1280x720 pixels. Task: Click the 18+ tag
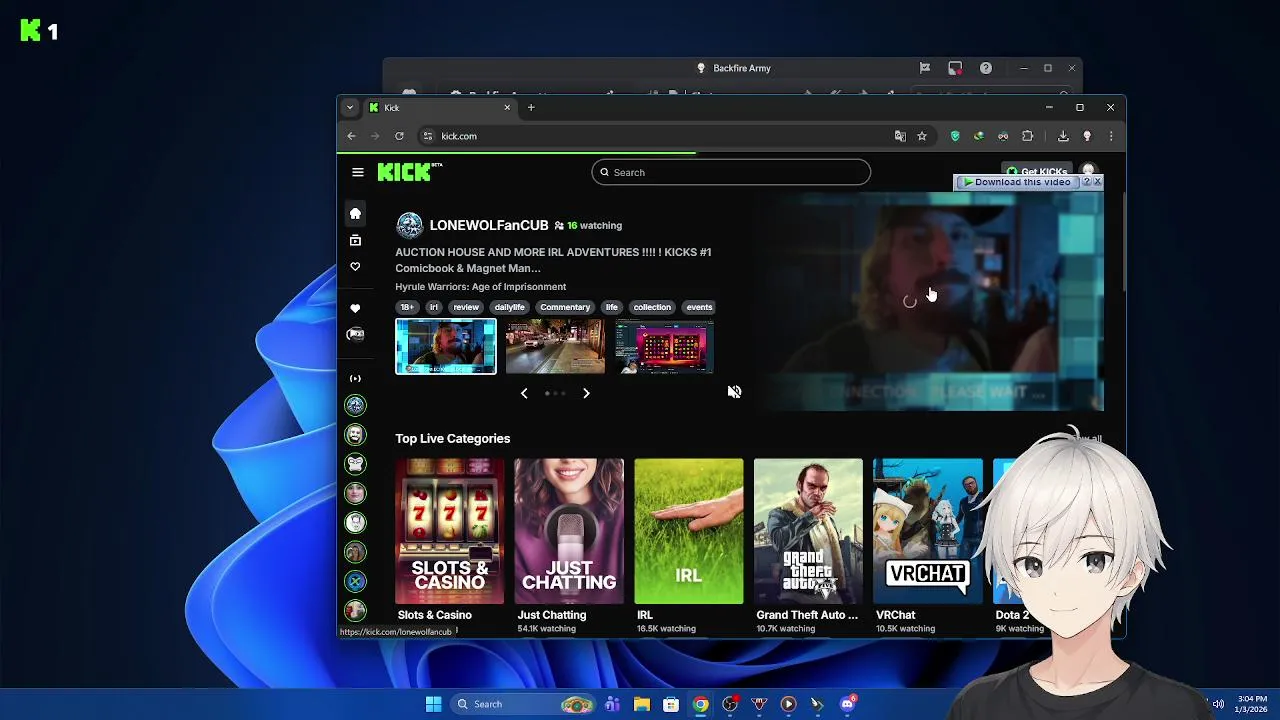click(407, 307)
